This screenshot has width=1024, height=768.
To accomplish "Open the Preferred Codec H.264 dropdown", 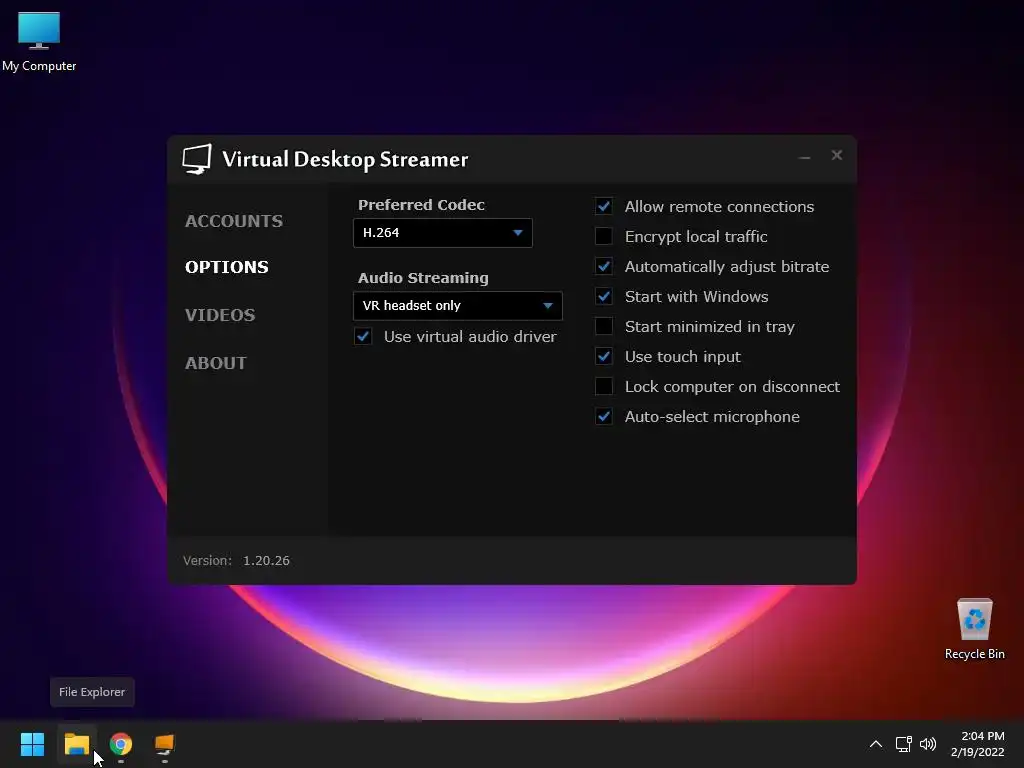I will (443, 233).
